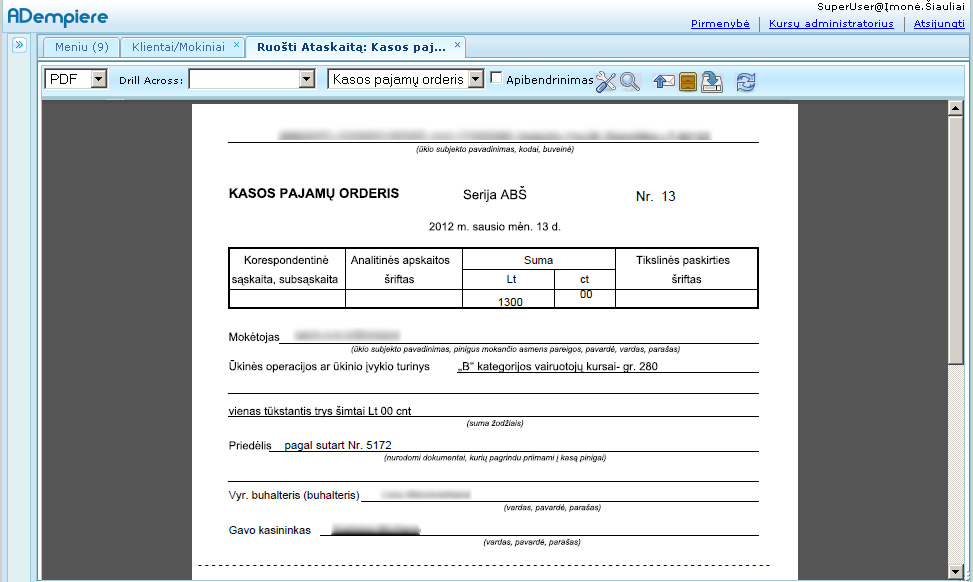Click the Mokėtojas label
This screenshot has height=582, width=973.
click(x=254, y=337)
